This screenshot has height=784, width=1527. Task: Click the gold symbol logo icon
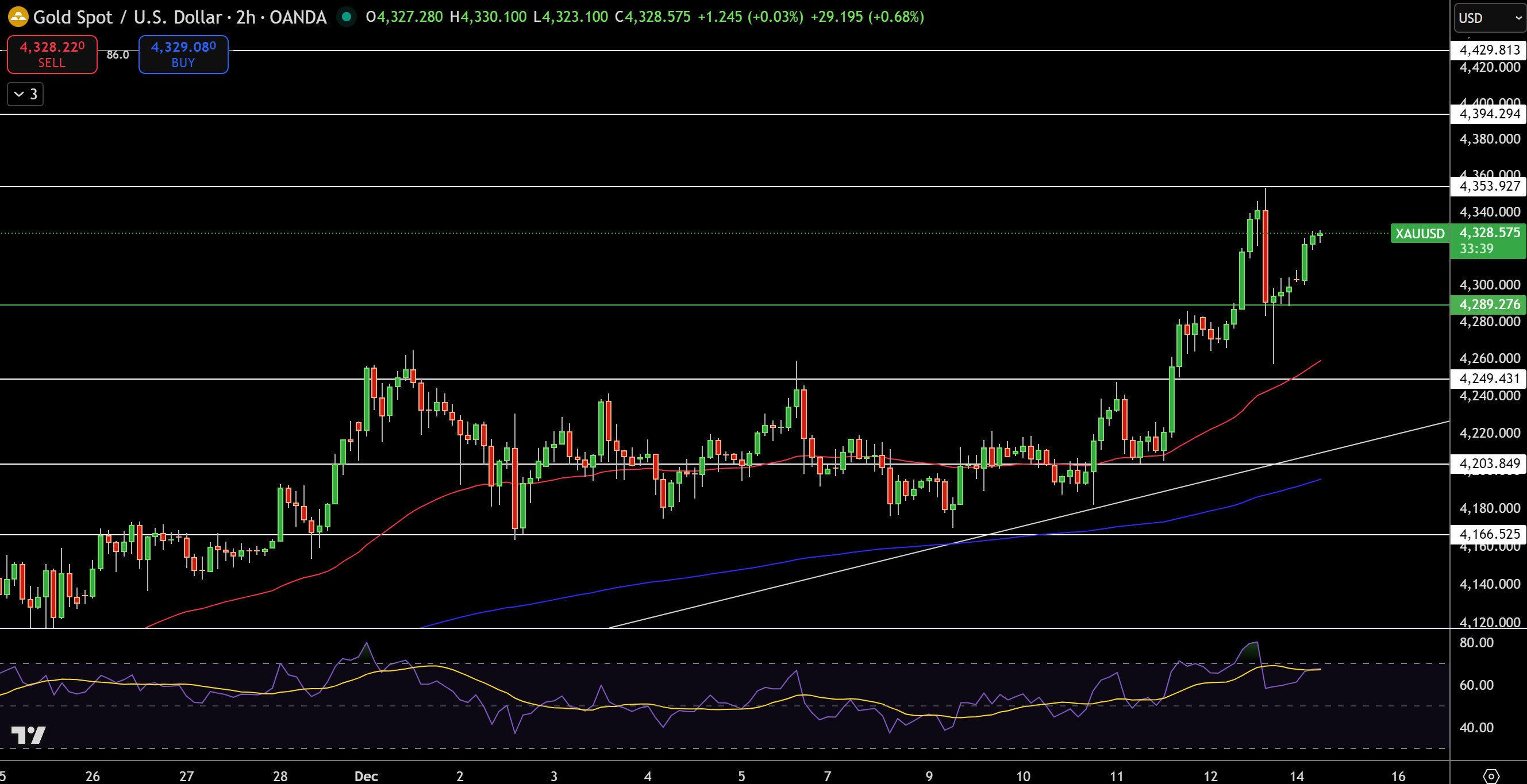(x=18, y=17)
